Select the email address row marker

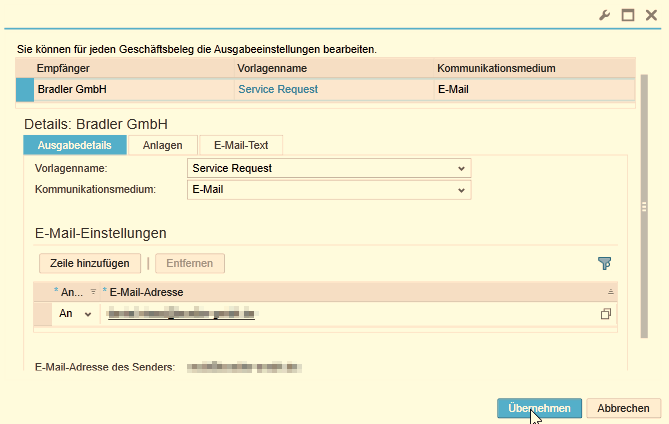click(x=42, y=314)
